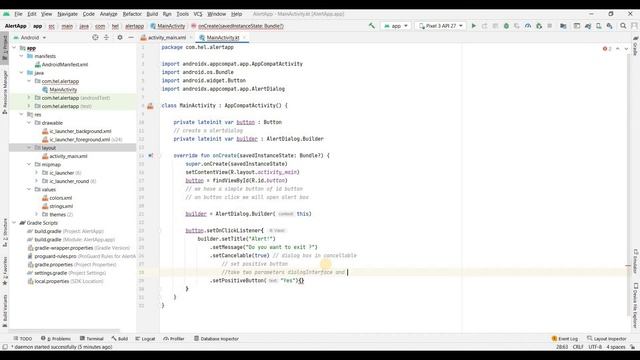The height and width of the screenshot is (360, 640).
Task: Hide the Project panel with the minus icon
Action: 131,37
